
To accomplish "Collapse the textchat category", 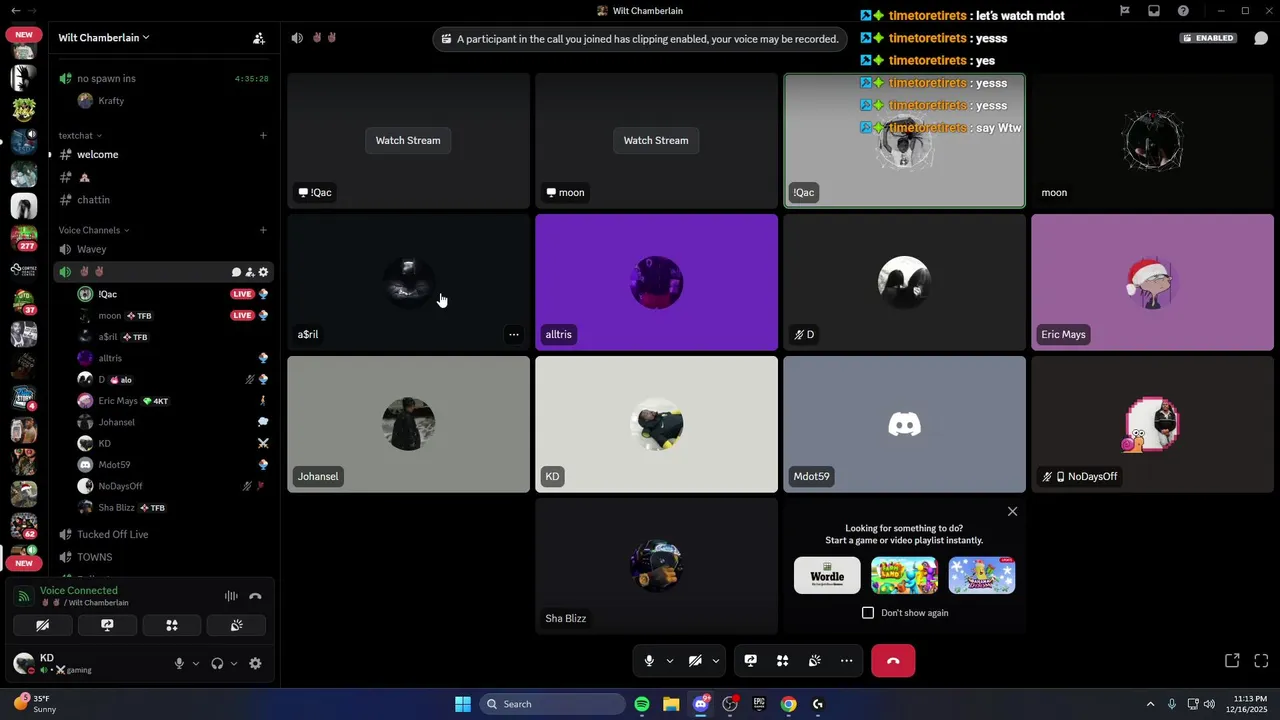I will tap(80, 135).
